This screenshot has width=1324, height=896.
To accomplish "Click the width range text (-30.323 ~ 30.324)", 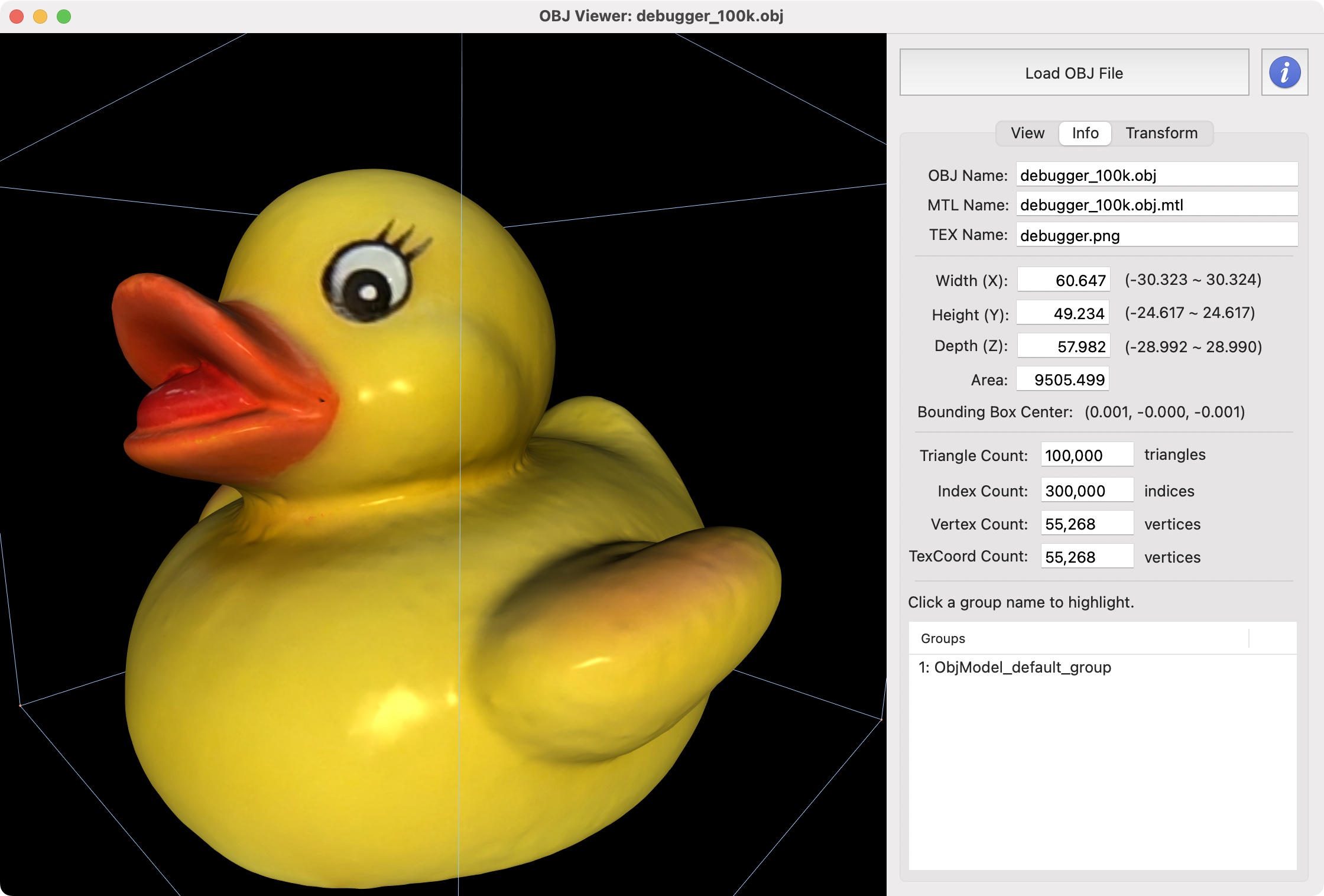I will (1193, 280).
